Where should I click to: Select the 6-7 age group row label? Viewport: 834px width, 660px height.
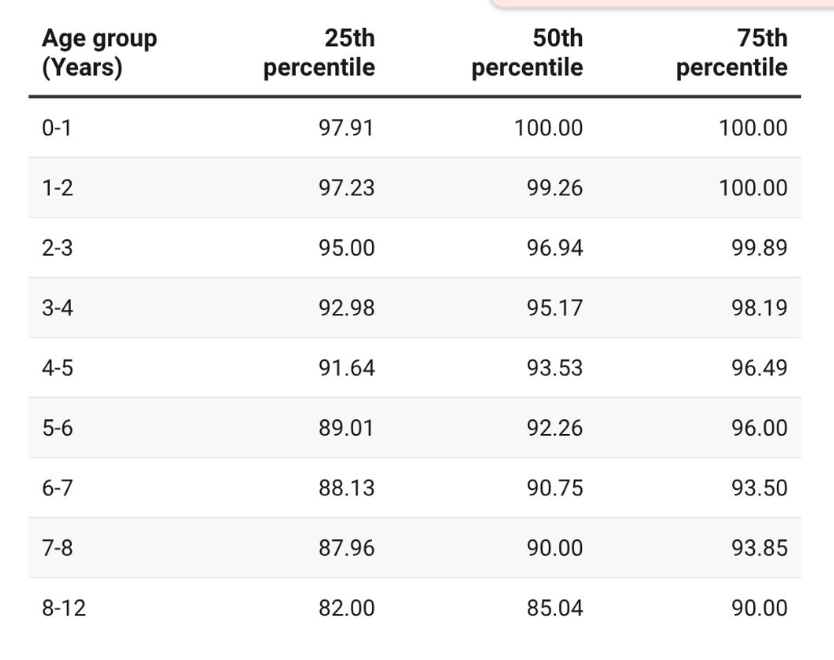tap(56, 488)
